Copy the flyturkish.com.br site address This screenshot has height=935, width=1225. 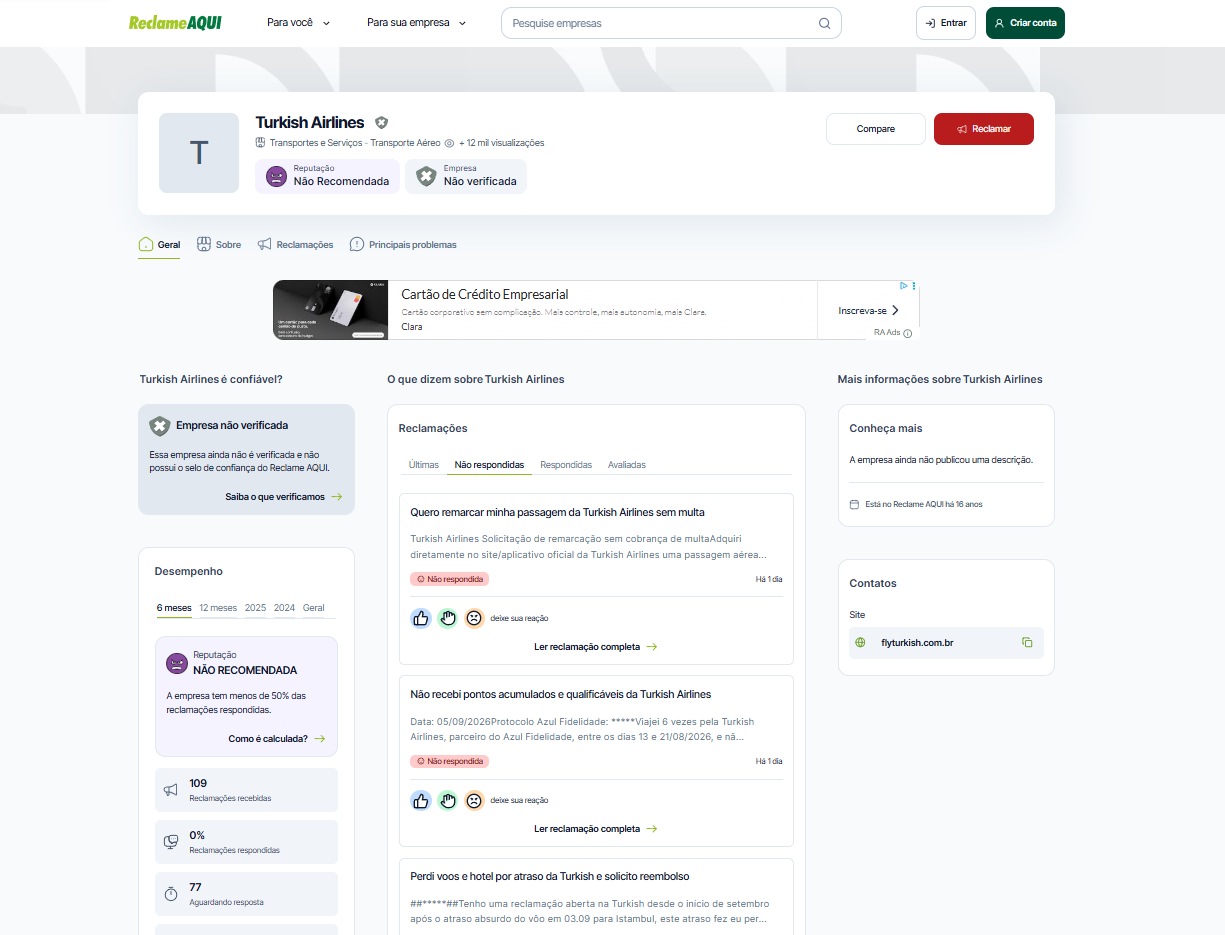coord(1027,642)
